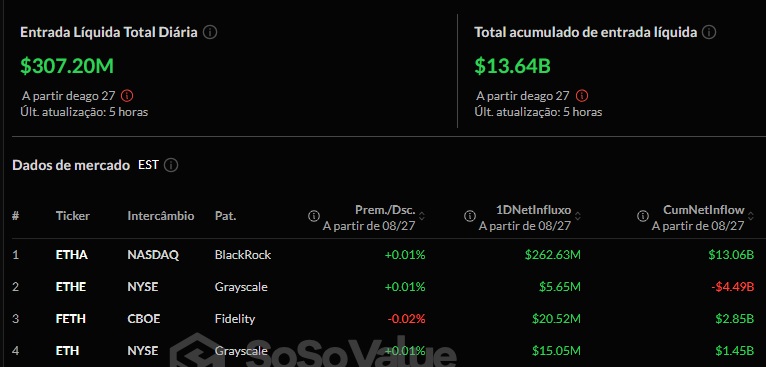Click info icon left of Prem./Dsc. header
Viewport: 766px width, 367px height.
click(x=314, y=216)
